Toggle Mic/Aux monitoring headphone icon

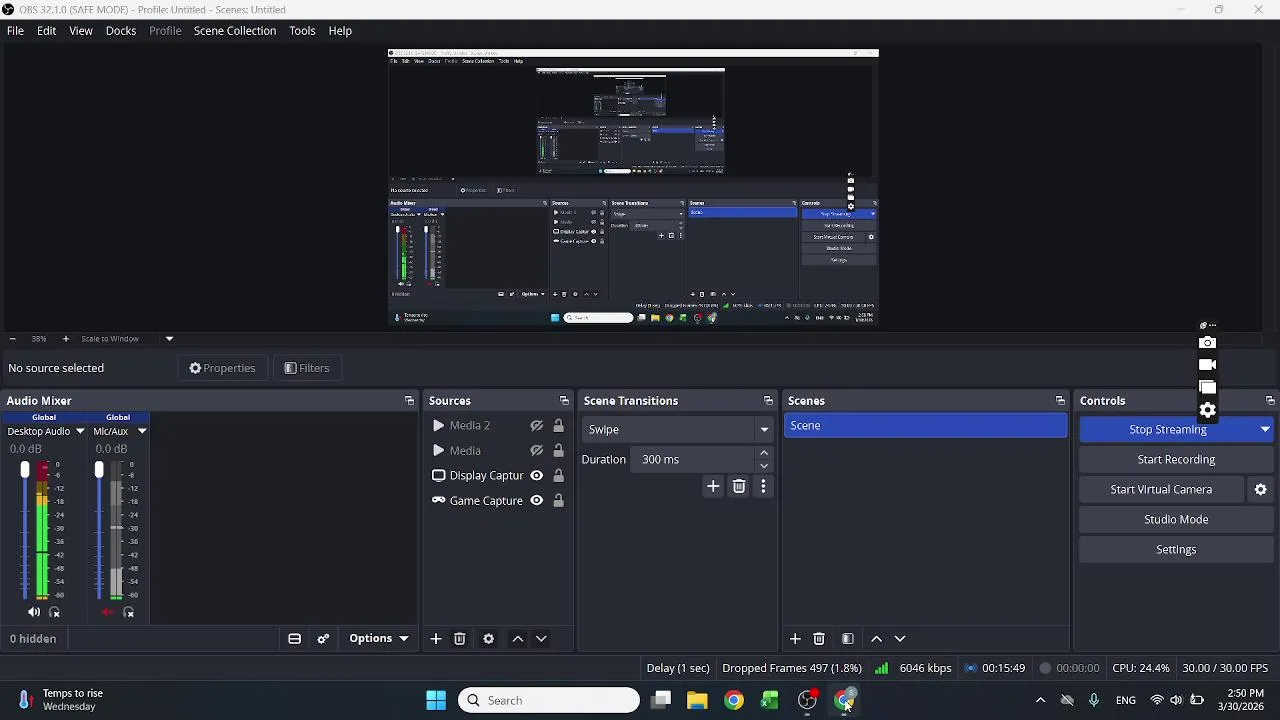click(x=129, y=612)
